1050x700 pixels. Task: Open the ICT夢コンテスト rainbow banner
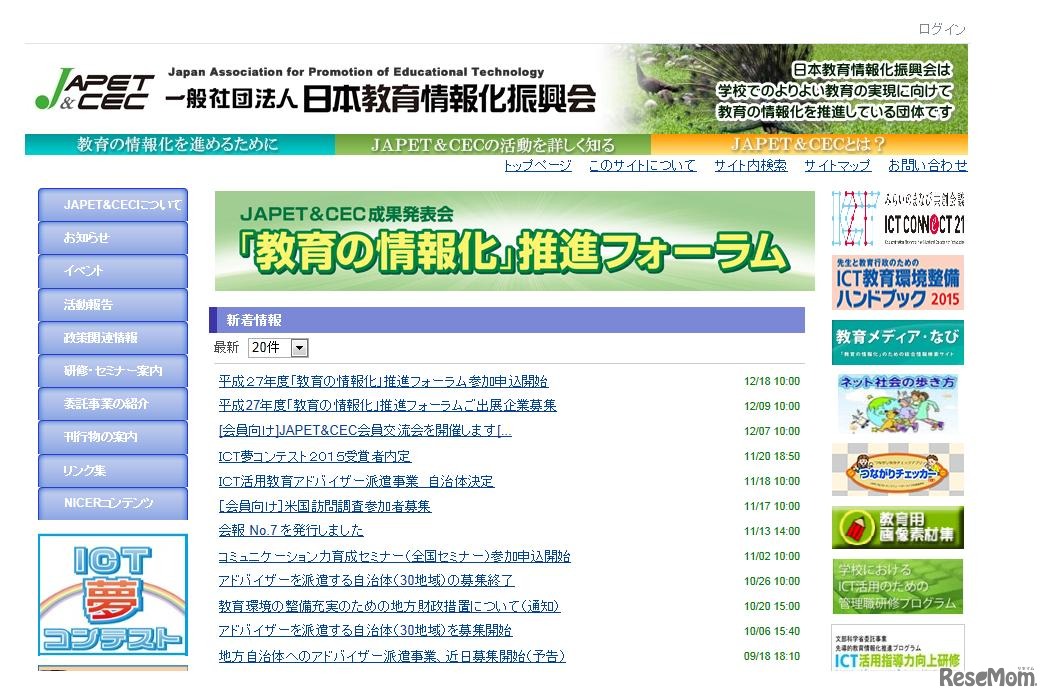coord(112,595)
